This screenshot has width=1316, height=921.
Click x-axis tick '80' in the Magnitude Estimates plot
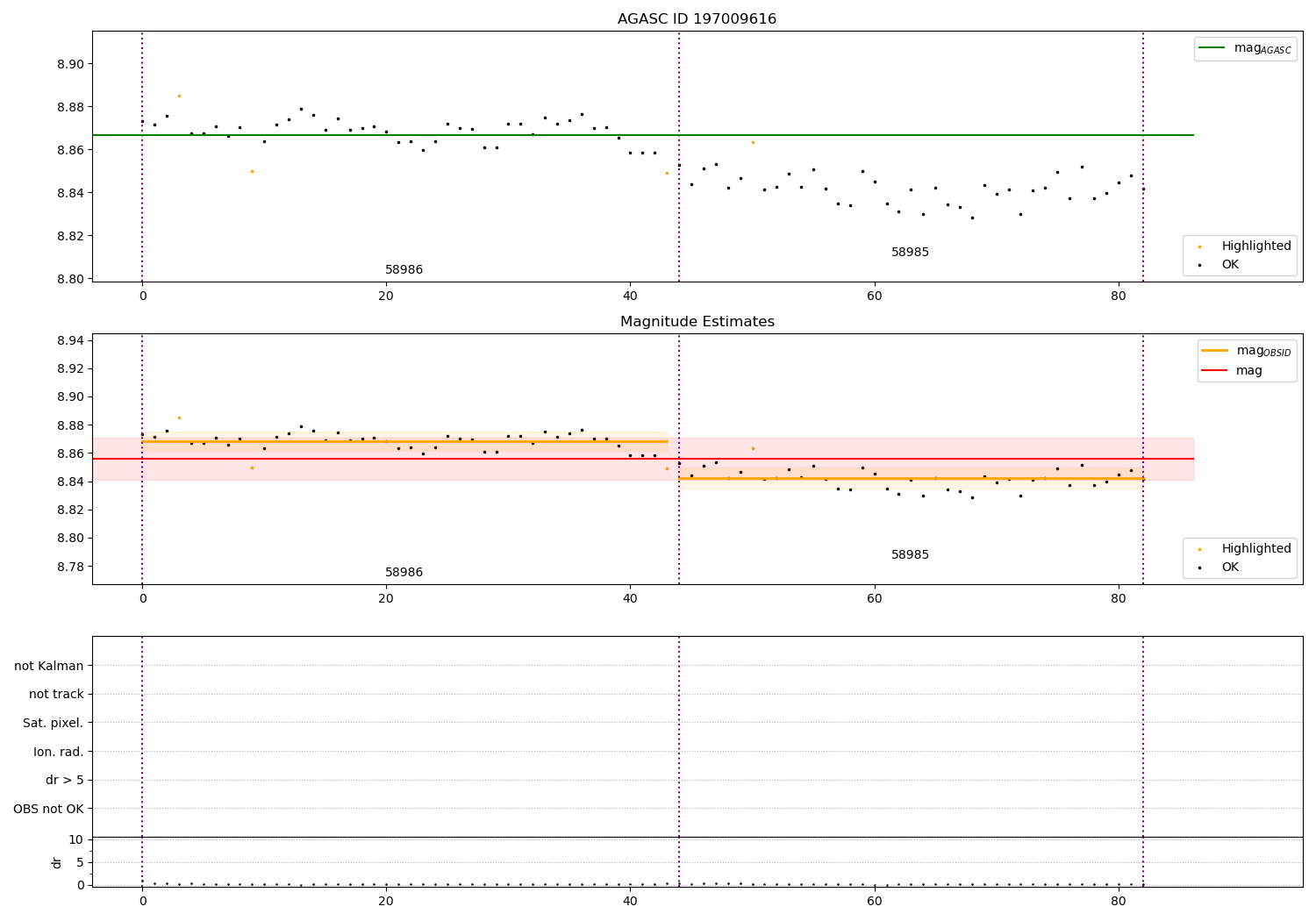click(1118, 599)
